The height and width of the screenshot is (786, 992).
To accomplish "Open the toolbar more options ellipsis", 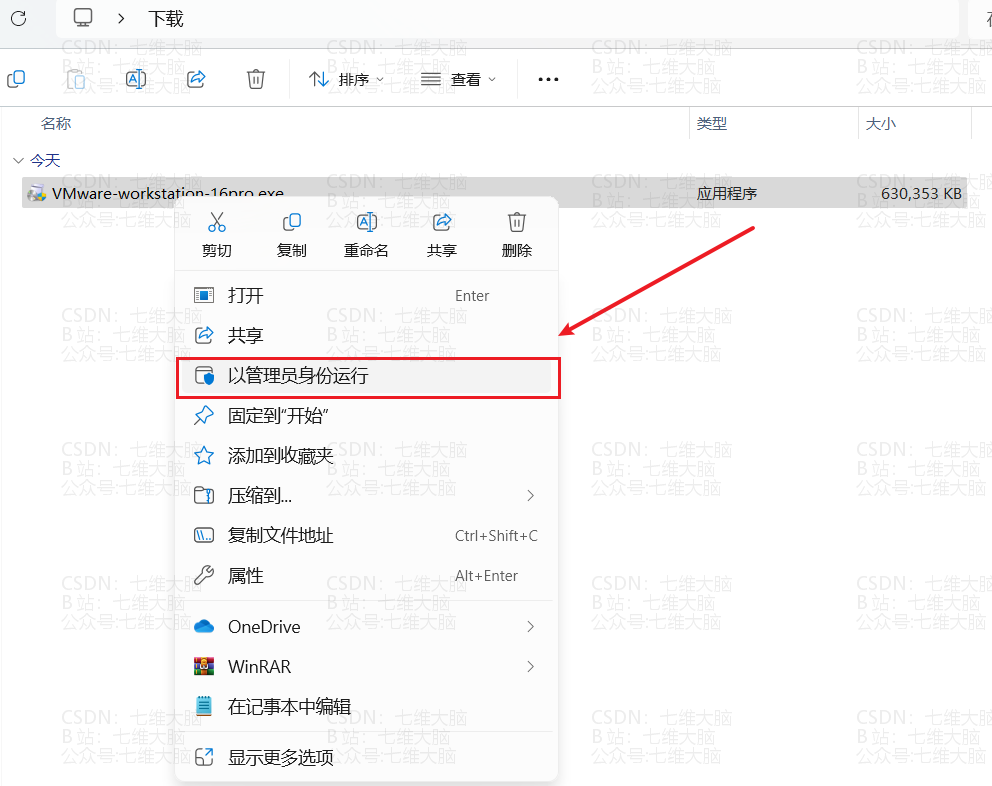I will click(x=548, y=80).
